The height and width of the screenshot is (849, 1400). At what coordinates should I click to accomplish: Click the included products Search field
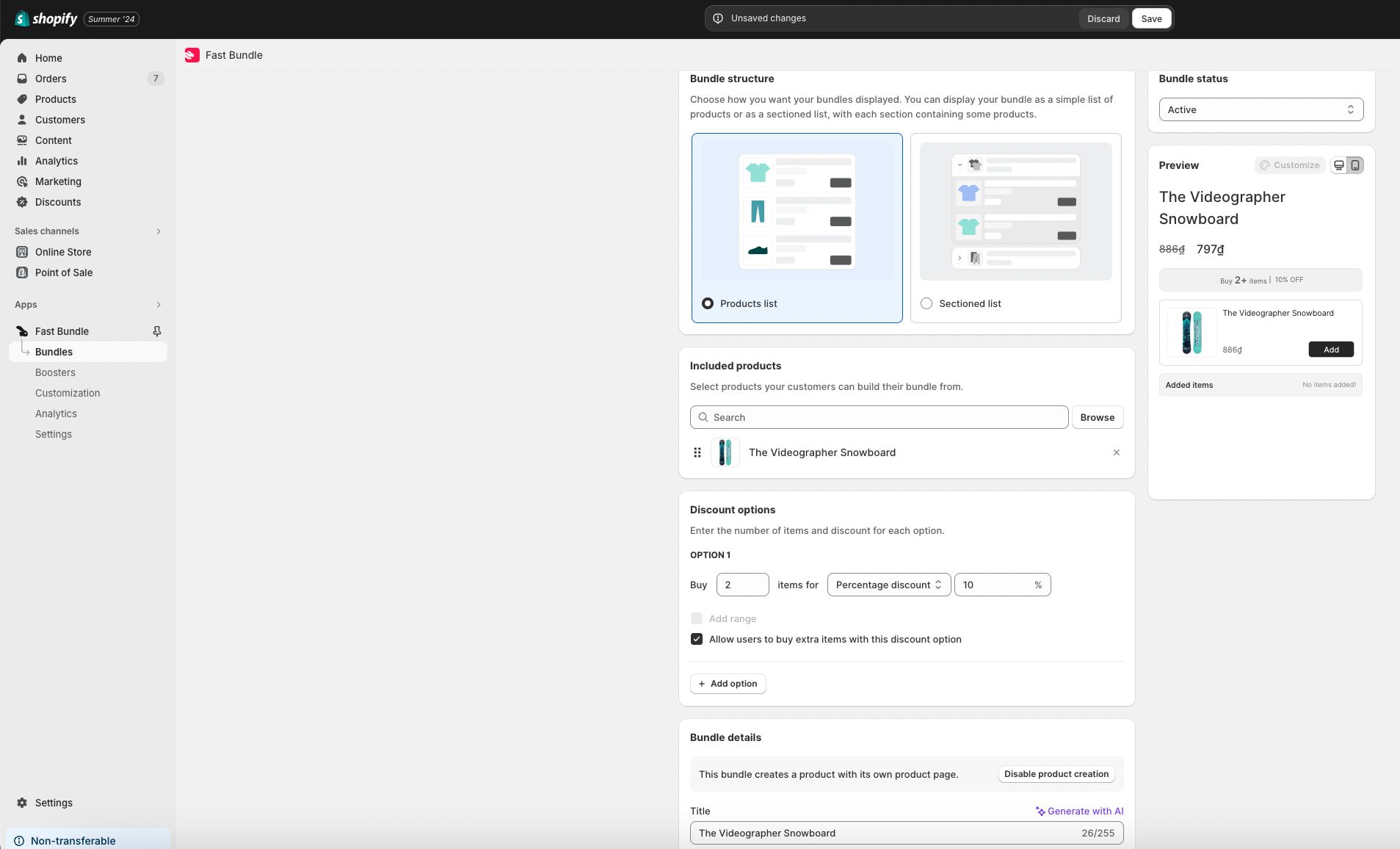(x=879, y=417)
